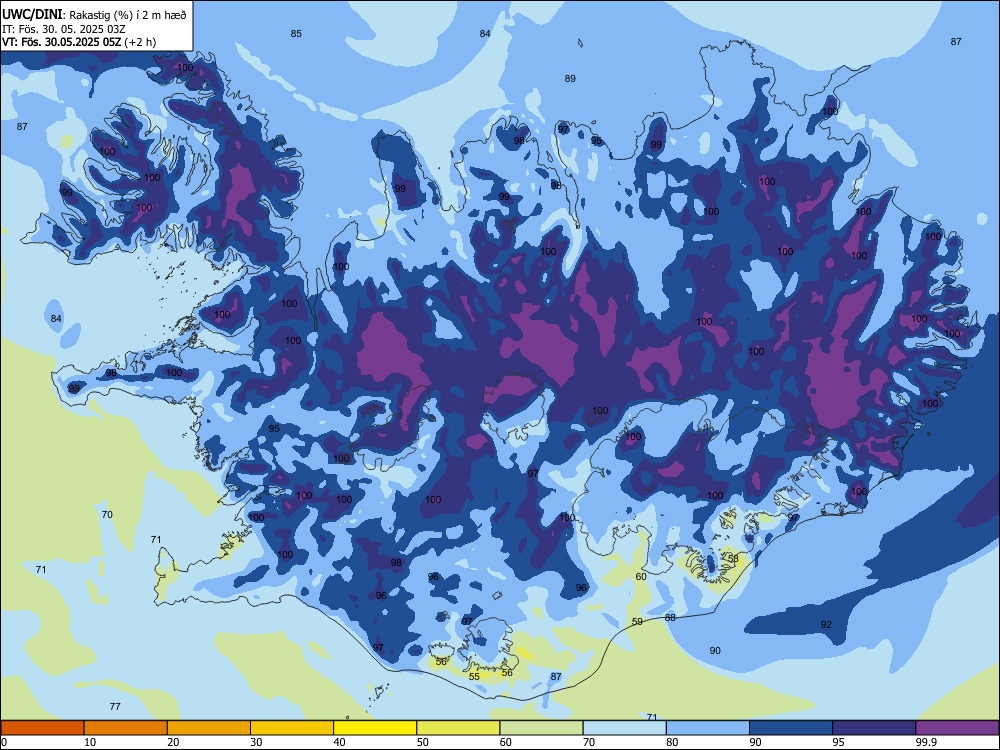Click the dark orange 0–10 legend swatch
1000x750 pixels.
[x=42, y=728]
